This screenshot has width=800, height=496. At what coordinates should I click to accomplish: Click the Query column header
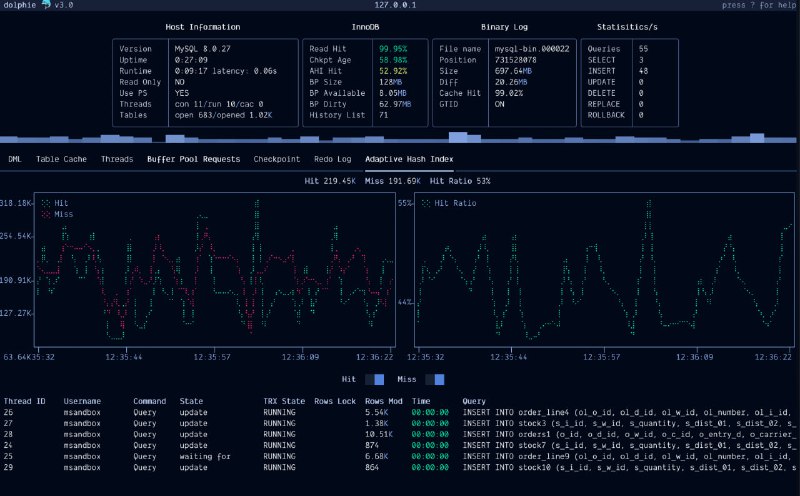click(474, 401)
